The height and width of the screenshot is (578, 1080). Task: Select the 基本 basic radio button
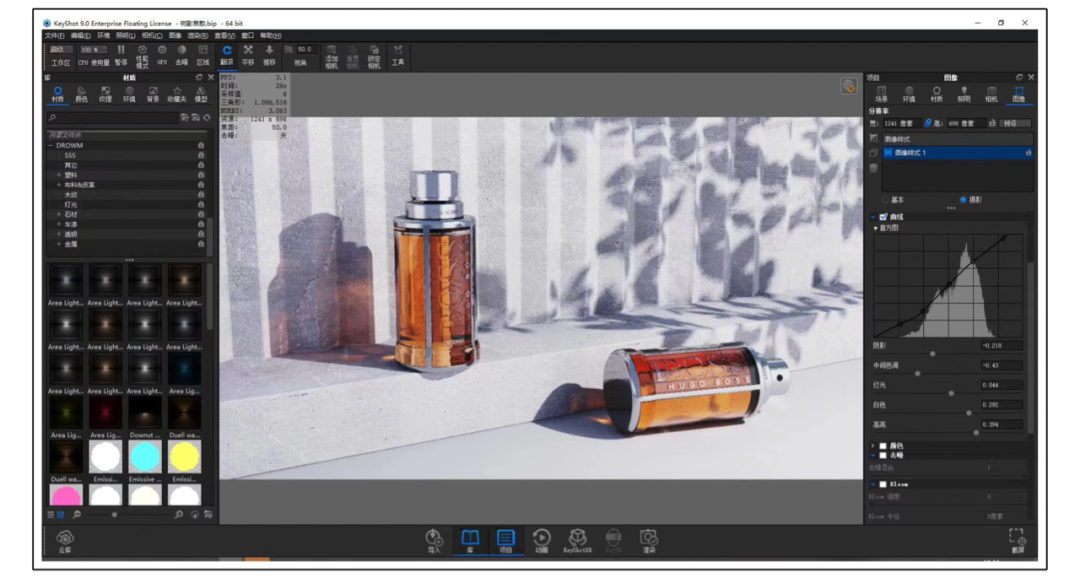(886, 200)
